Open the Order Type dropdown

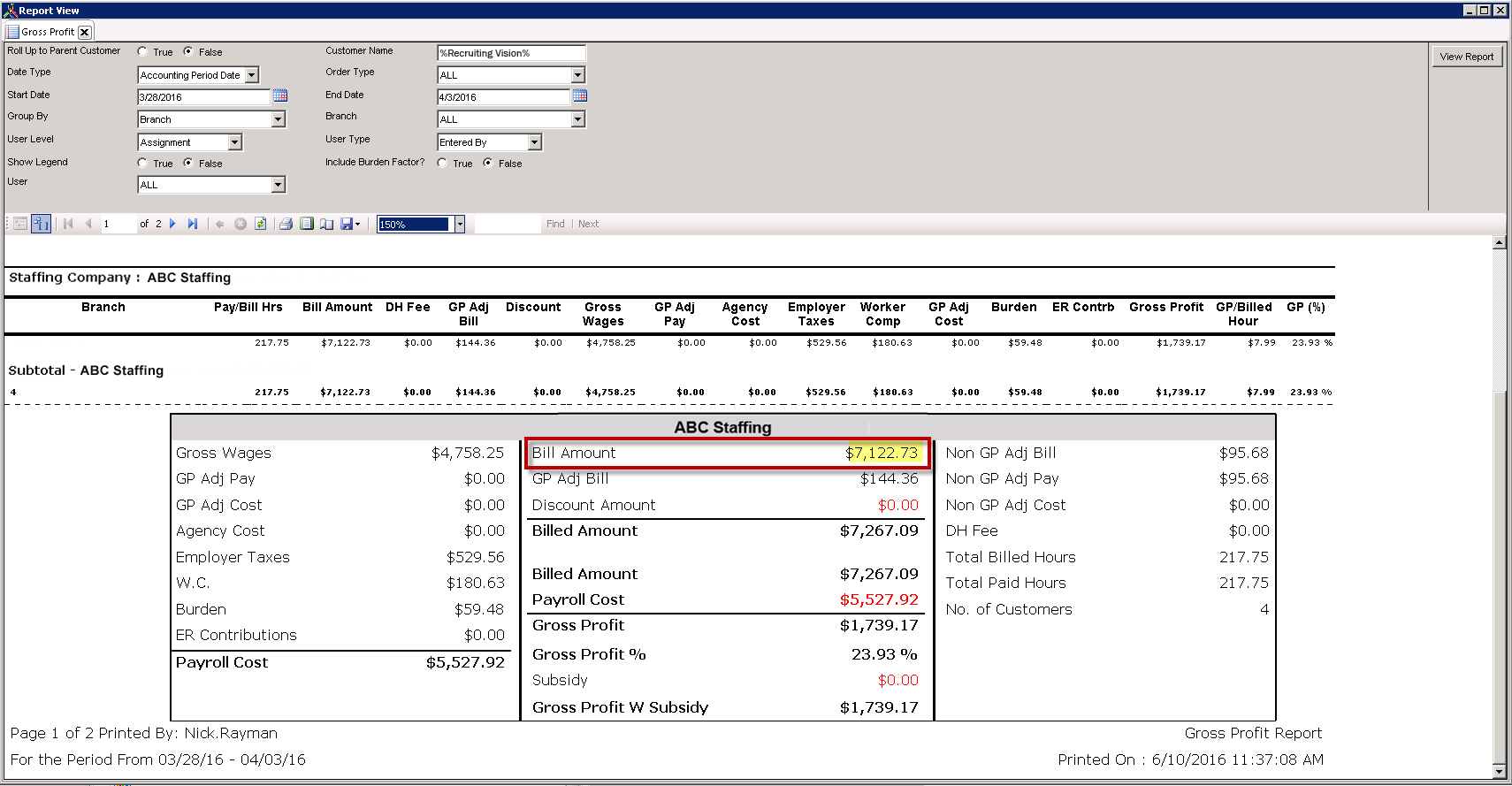[578, 75]
